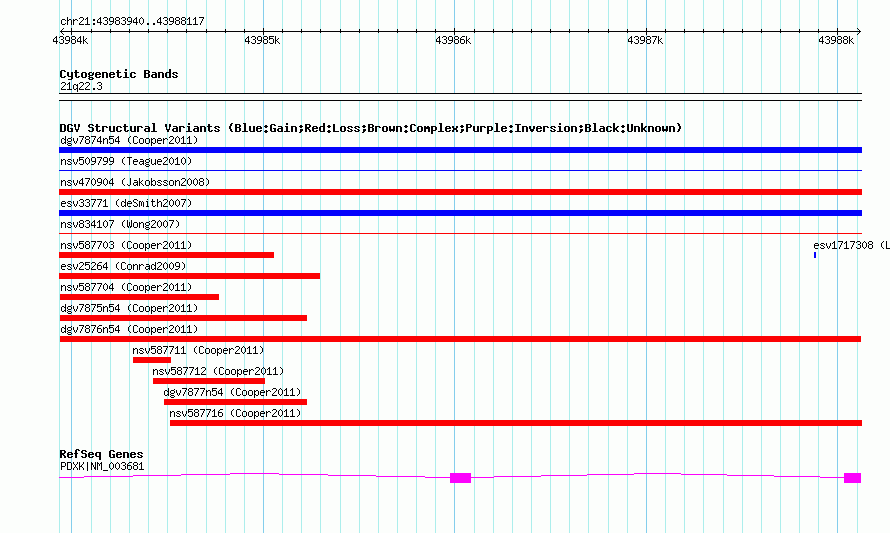890x533 pixels.
Task: Click the PDXK exon box near 43988k
Action: 853,478
